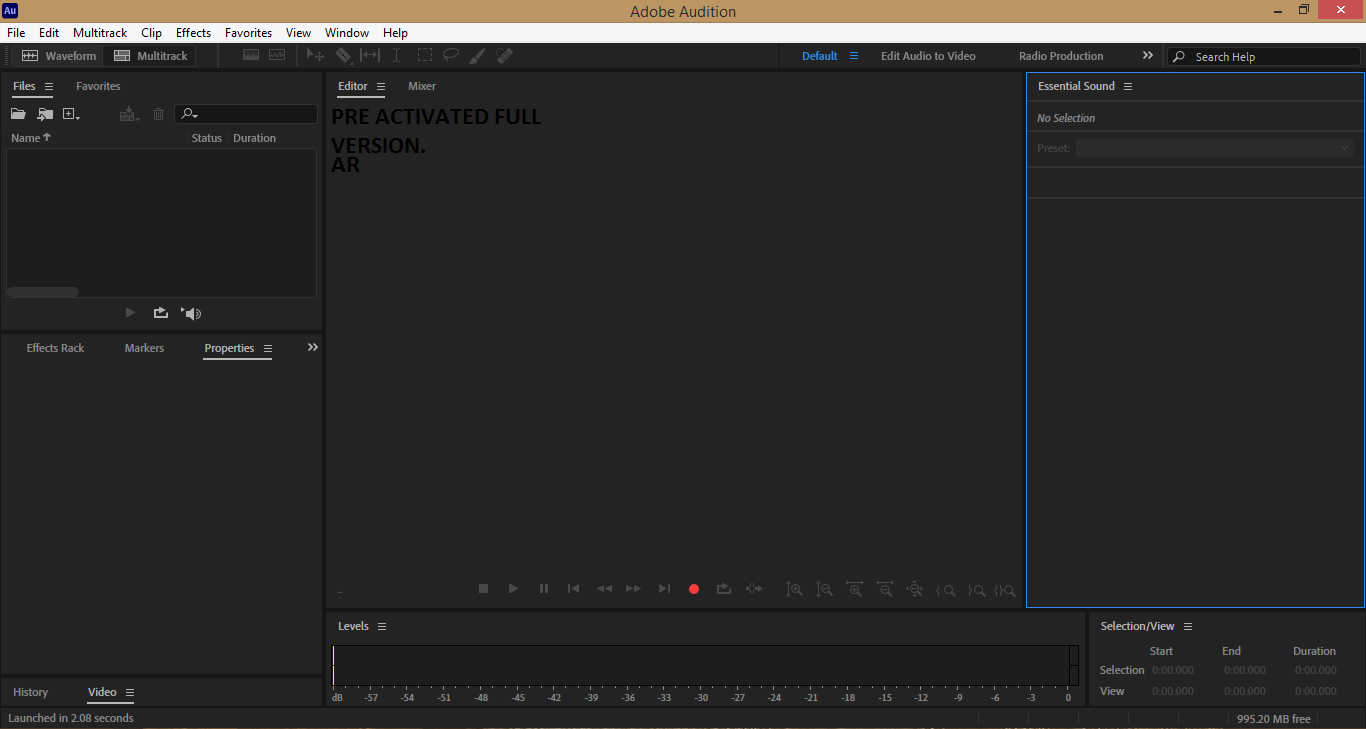Toggle auto-play speaker in Files panel
This screenshot has height=729, width=1366.
(191, 313)
